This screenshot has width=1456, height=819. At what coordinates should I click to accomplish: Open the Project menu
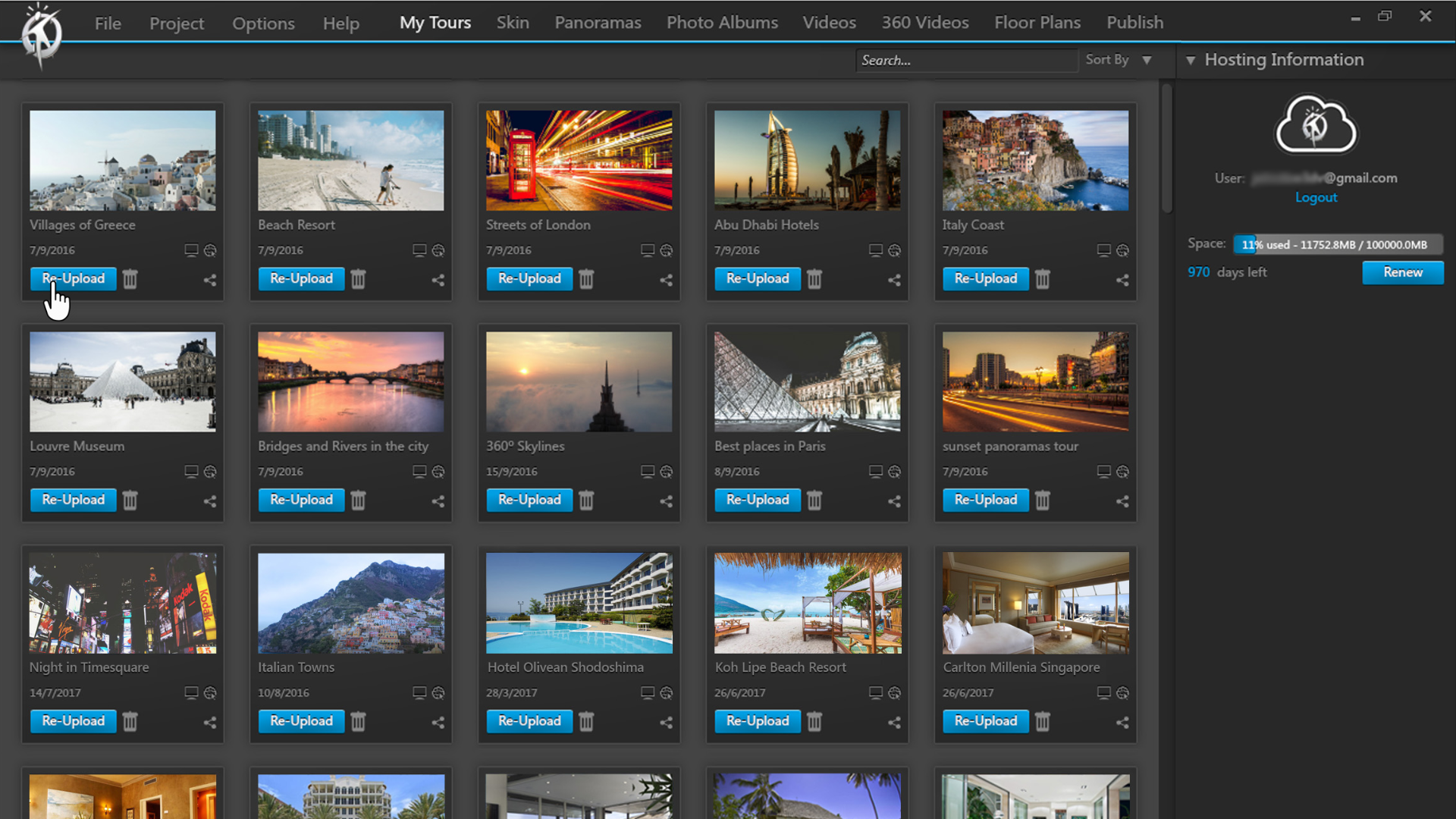[177, 24]
